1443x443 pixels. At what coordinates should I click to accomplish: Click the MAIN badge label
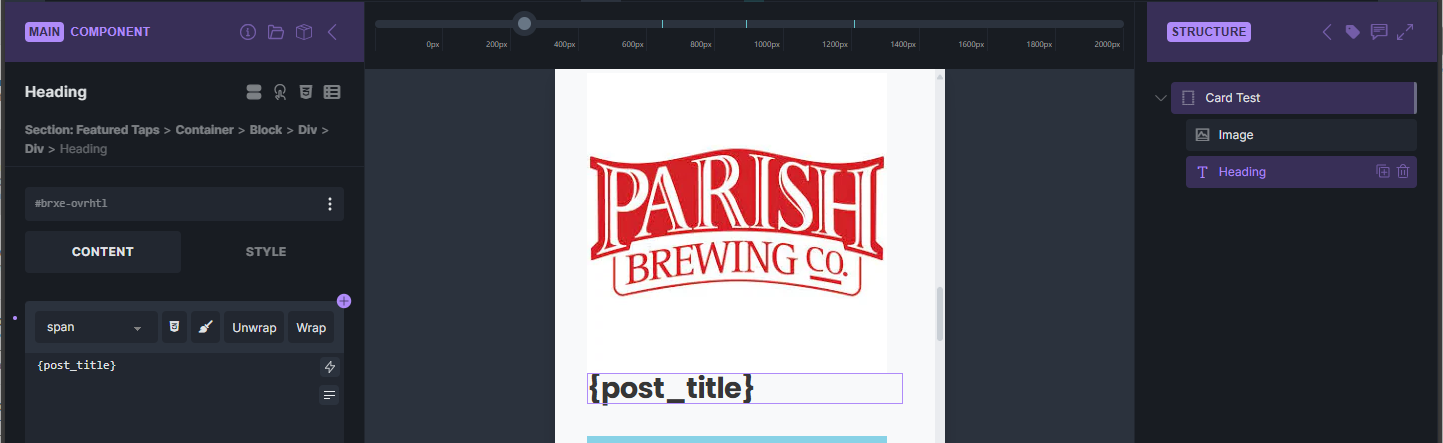(45, 32)
